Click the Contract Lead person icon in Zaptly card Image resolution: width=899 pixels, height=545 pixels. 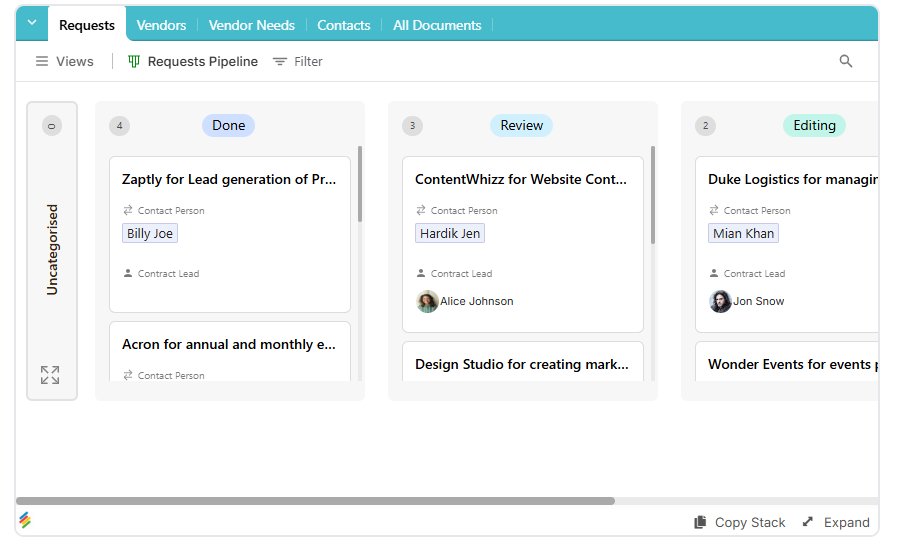[128, 273]
